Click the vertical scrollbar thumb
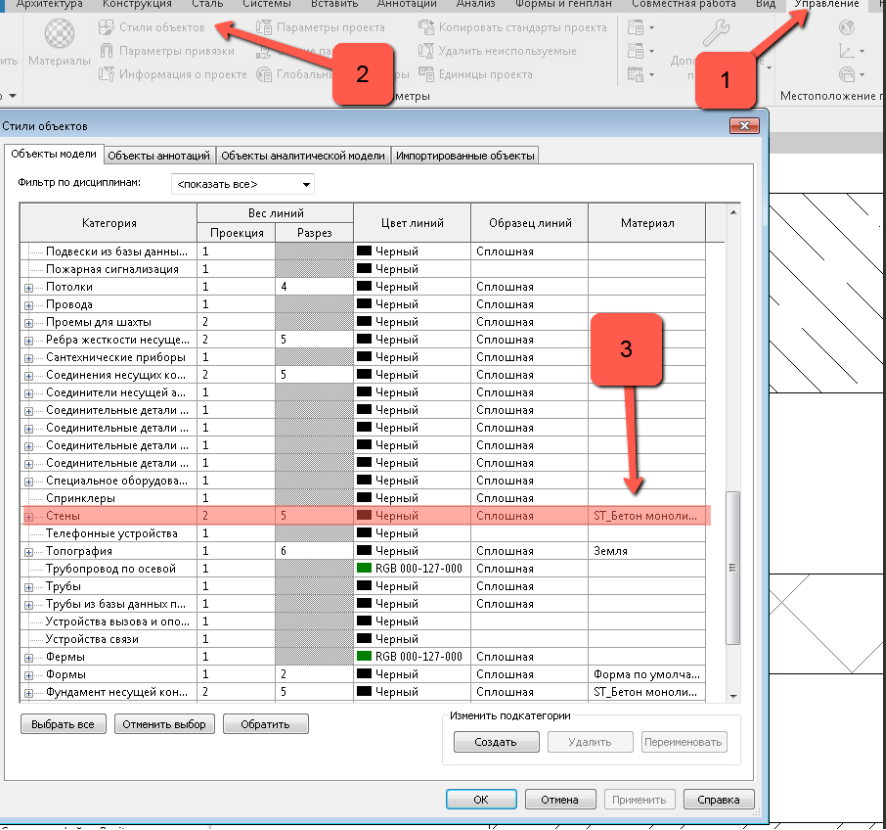Image resolution: width=886 pixels, height=830 pixels. pos(733,568)
